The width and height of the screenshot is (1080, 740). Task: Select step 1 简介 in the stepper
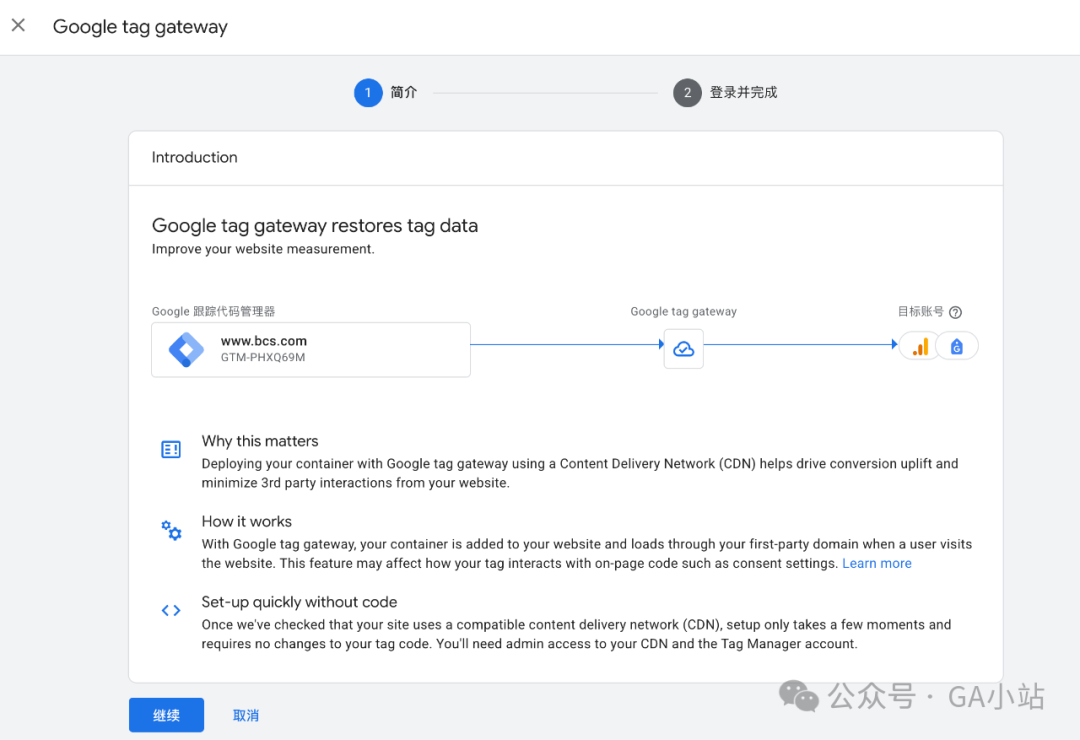click(386, 92)
